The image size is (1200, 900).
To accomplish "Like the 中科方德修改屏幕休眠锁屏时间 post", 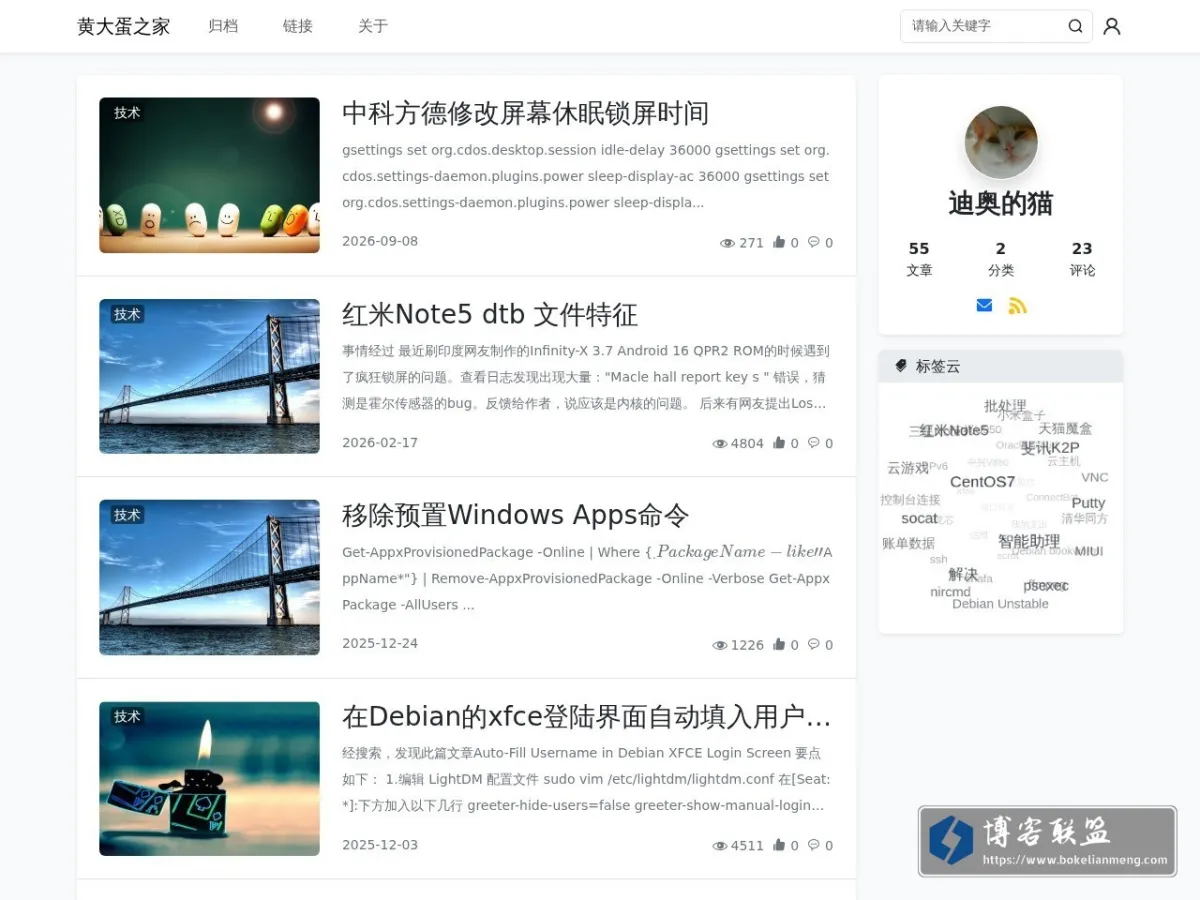I will [x=779, y=242].
